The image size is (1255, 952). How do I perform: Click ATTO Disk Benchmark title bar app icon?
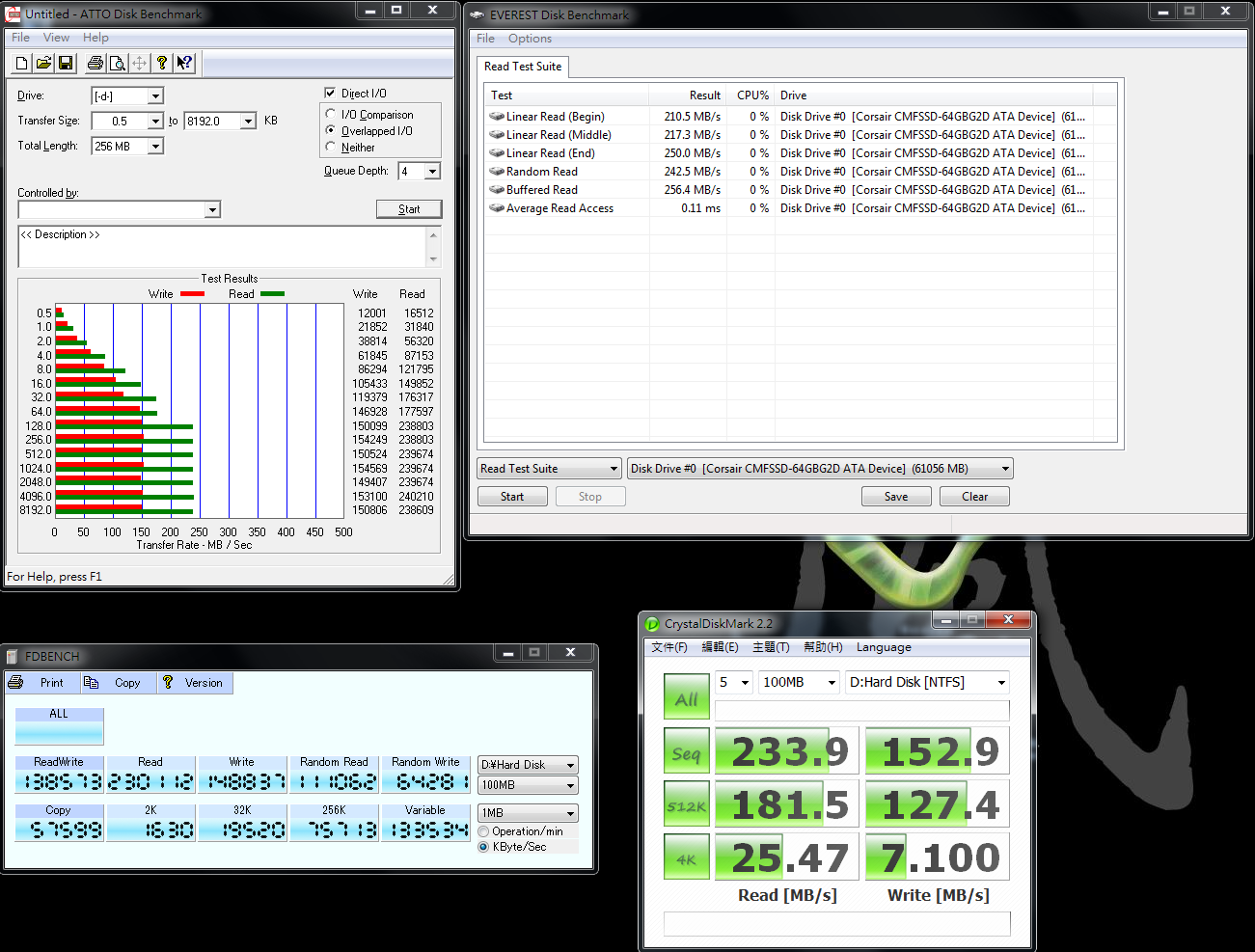click(14, 14)
